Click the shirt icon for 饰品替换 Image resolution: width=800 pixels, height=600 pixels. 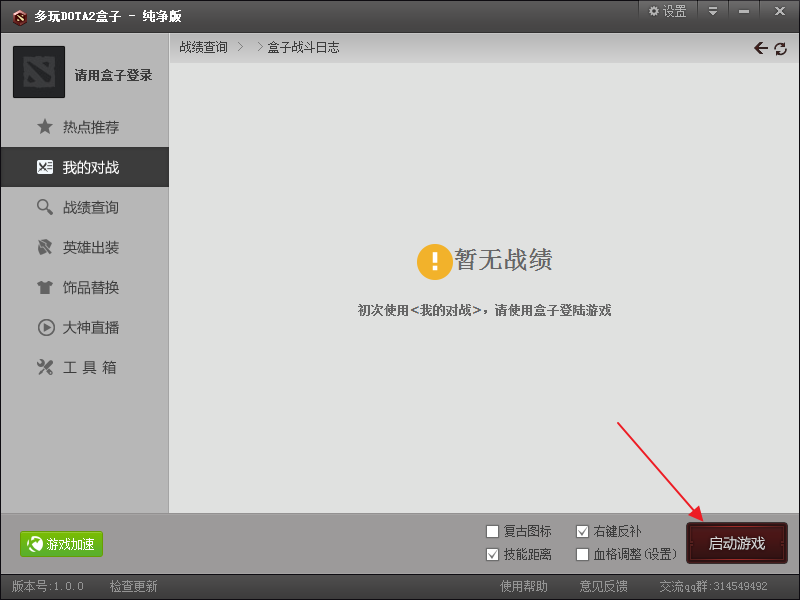pyautogui.click(x=45, y=287)
